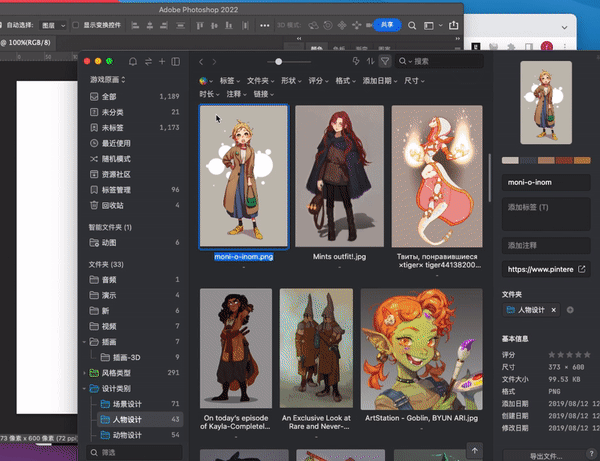Open the 标签 filter dropdown
600x461 pixels.
[230, 81]
